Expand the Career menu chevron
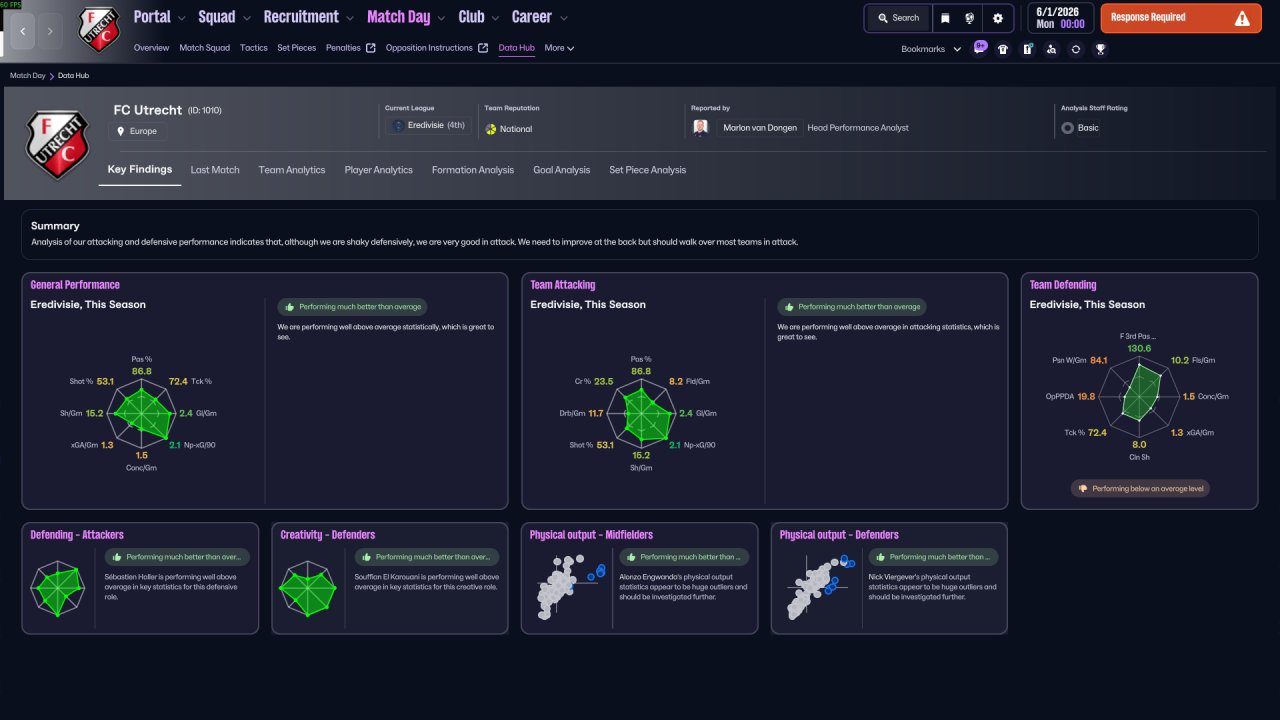 [563, 17]
